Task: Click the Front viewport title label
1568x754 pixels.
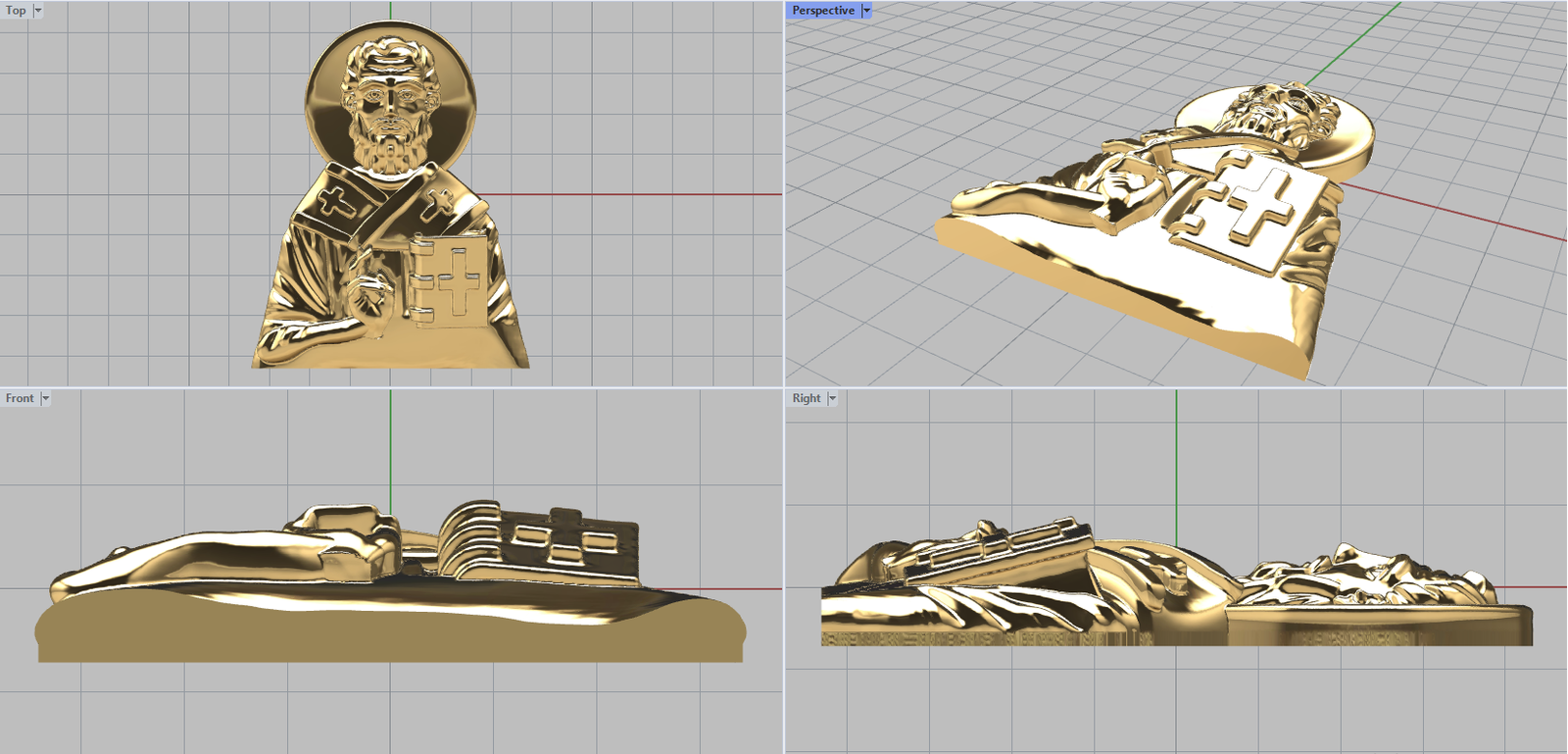Action: point(19,398)
